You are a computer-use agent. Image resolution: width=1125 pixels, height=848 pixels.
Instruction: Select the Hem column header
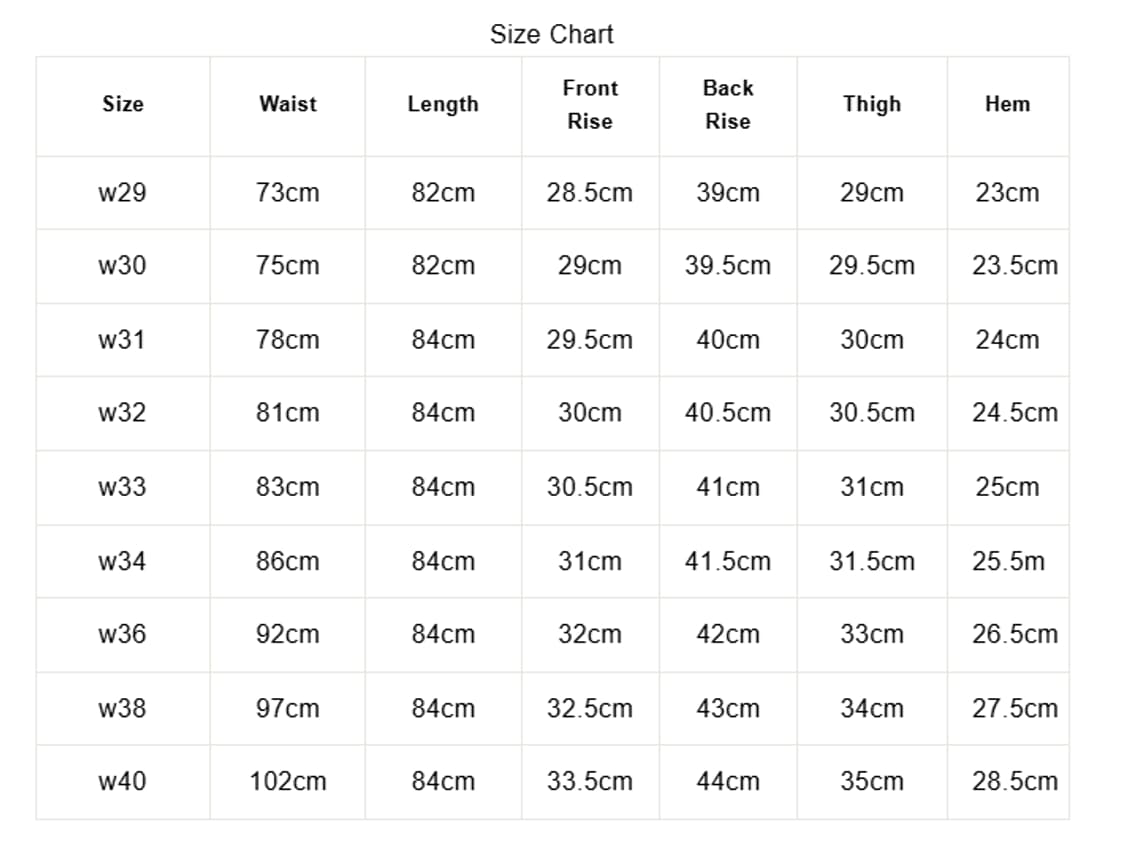1007,104
